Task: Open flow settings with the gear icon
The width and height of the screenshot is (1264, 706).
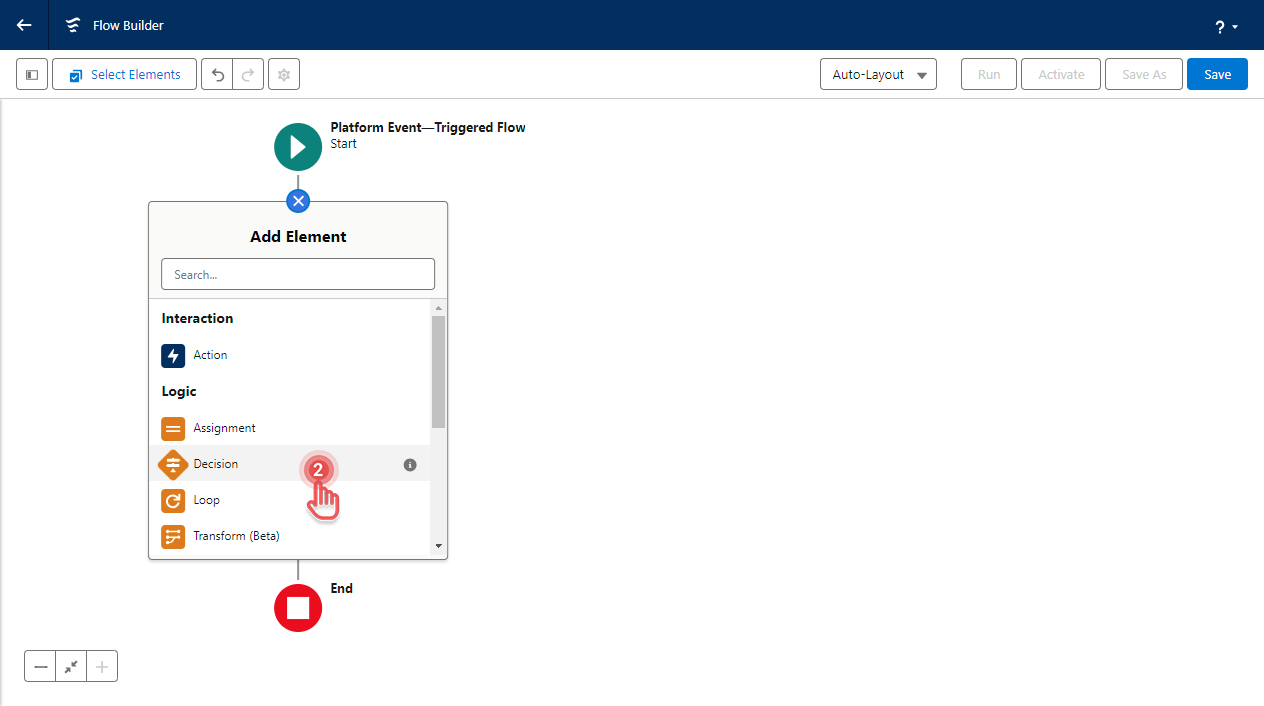Action: click(x=283, y=74)
